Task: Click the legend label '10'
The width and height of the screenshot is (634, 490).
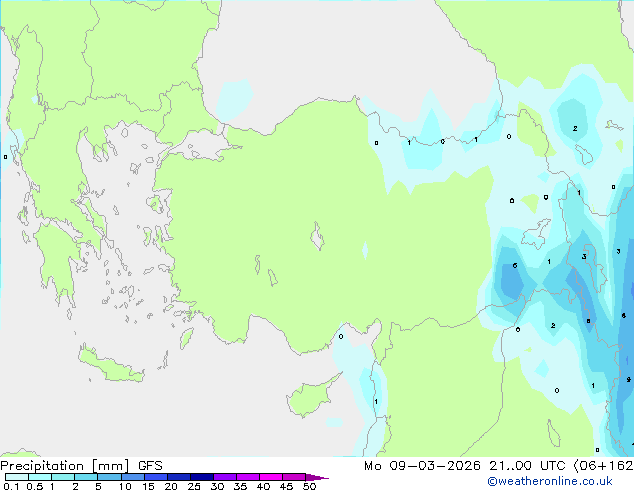Action: pyautogui.click(x=125, y=486)
